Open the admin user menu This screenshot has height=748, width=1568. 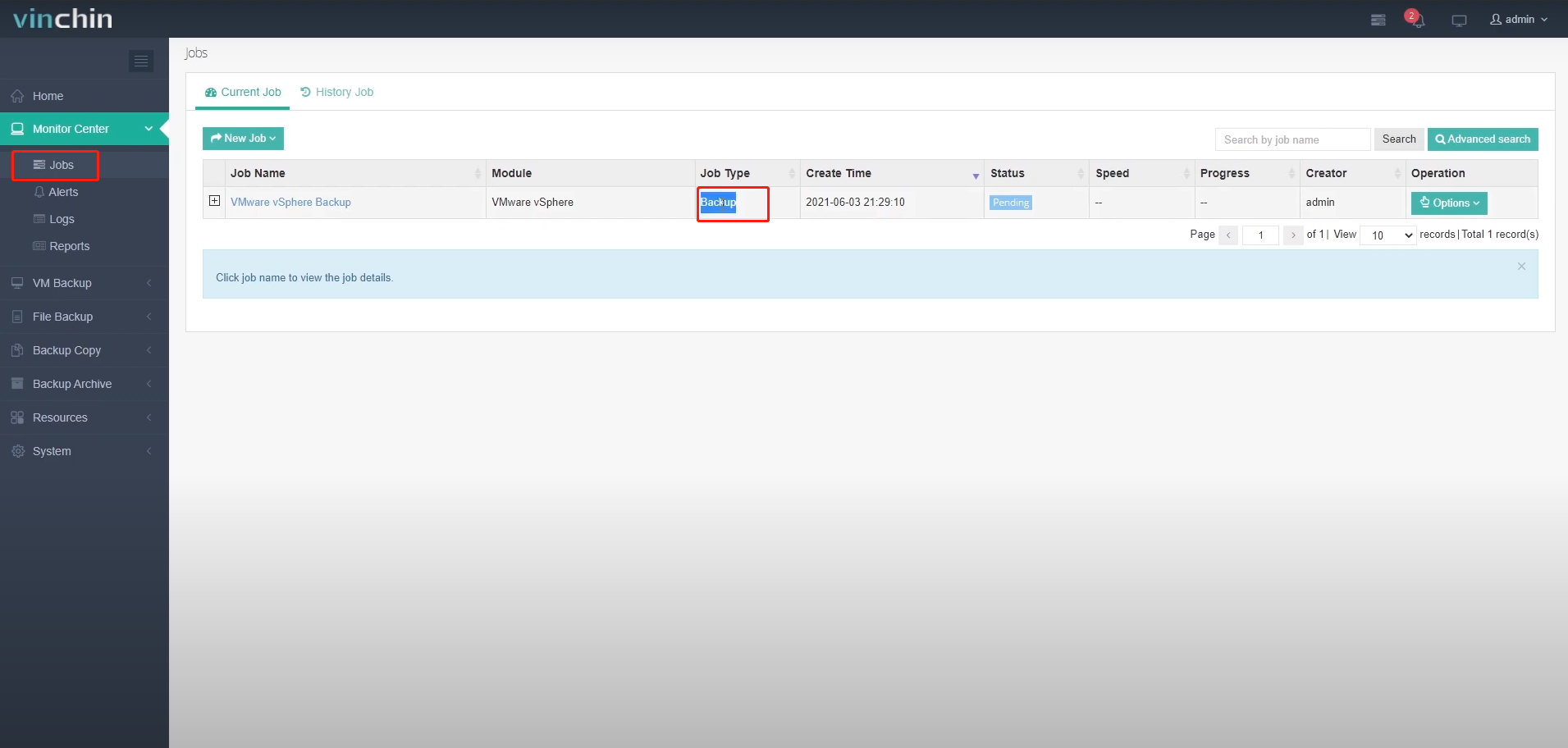(x=1519, y=19)
